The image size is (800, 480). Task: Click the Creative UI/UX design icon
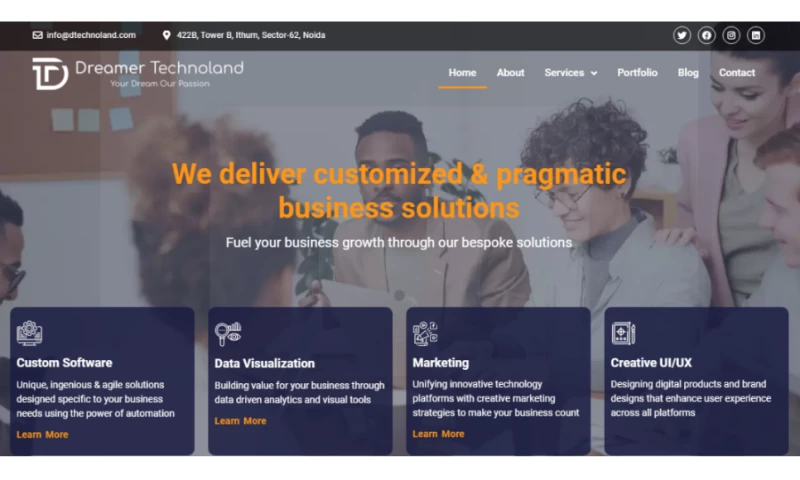pos(623,333)
